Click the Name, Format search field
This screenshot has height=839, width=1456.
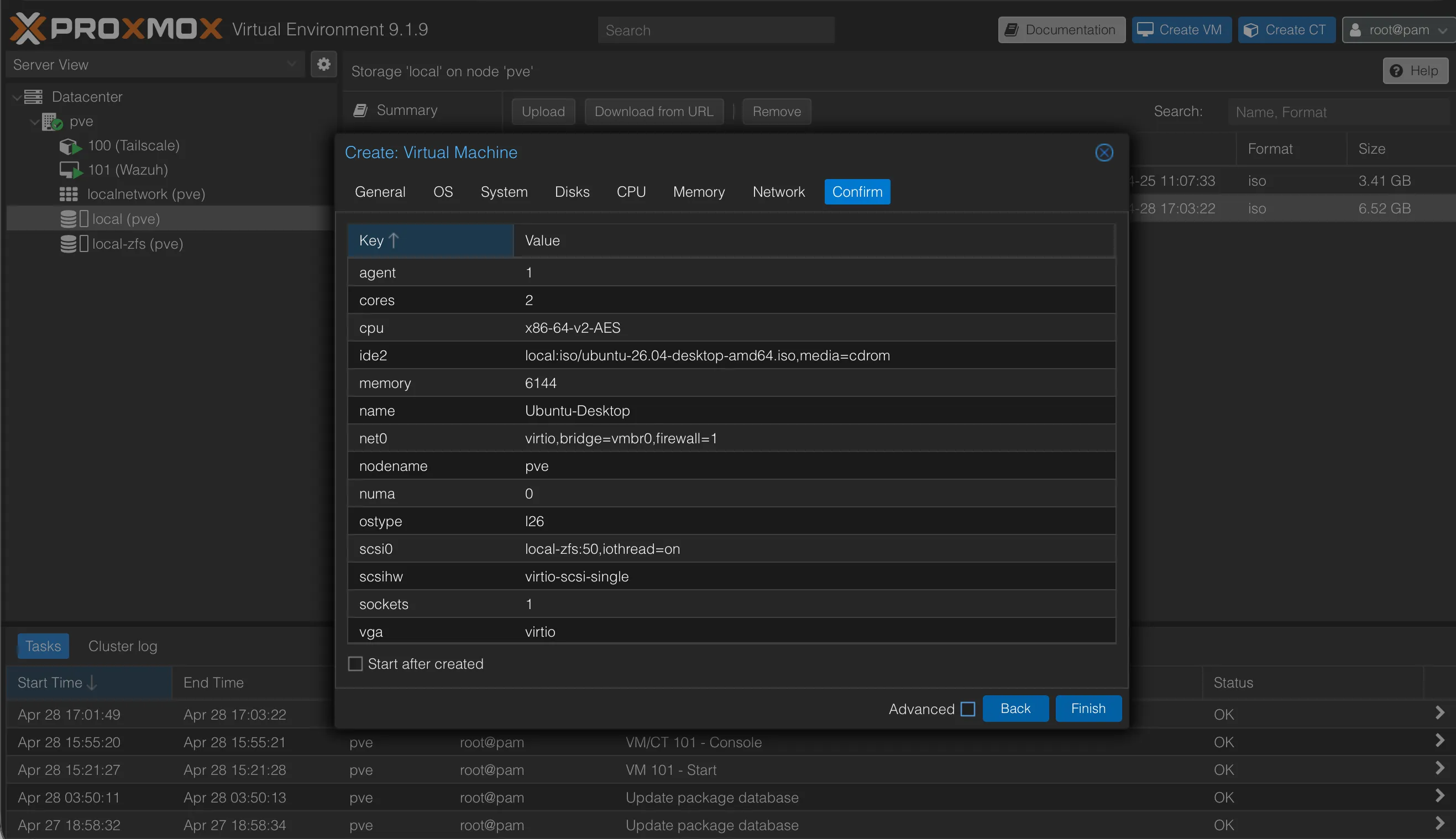tap(1338, 112)
